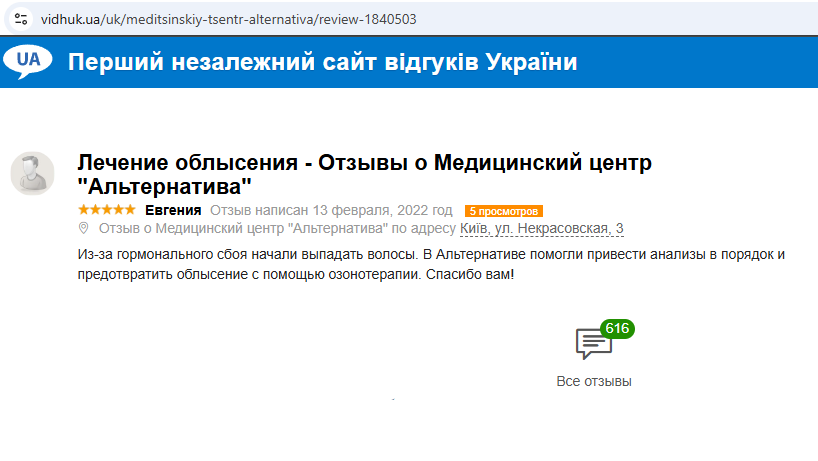The image size is (818, 461).
Task: Open the "Перший незалежний сайт відгуків України" header title
Action: pyautogui.click(x=323, y=62)
